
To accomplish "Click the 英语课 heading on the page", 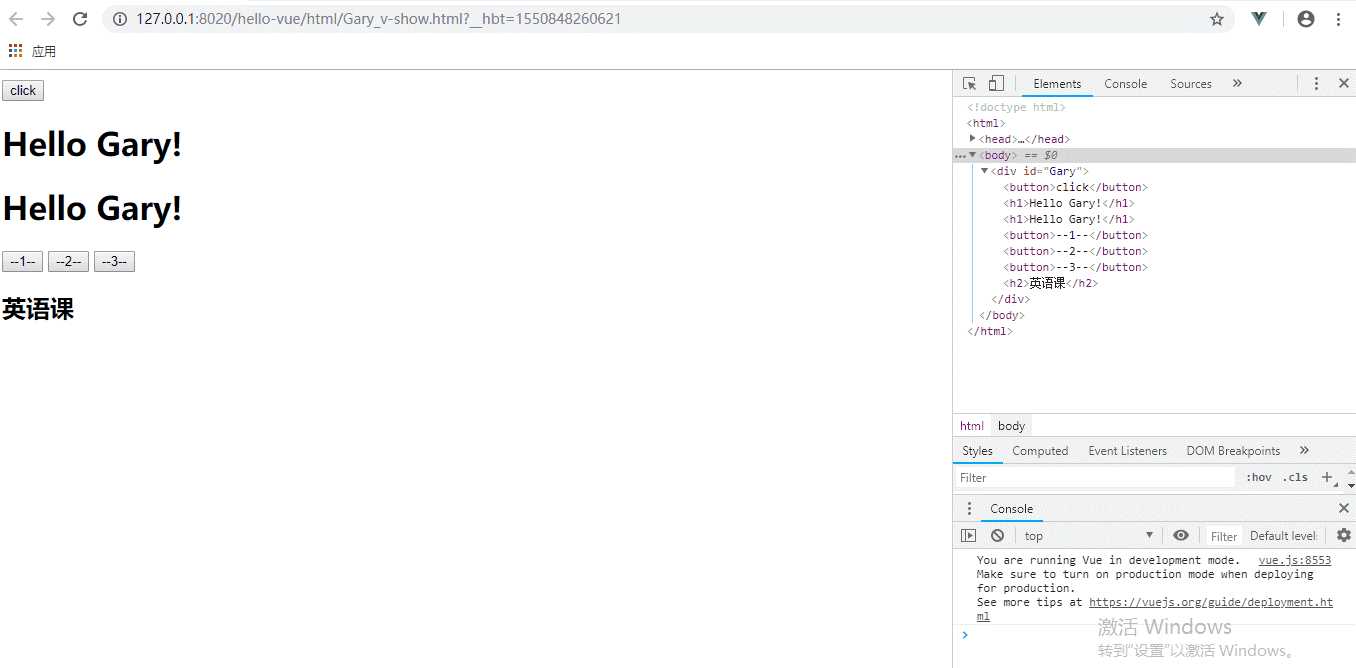I will pos(38,309).
